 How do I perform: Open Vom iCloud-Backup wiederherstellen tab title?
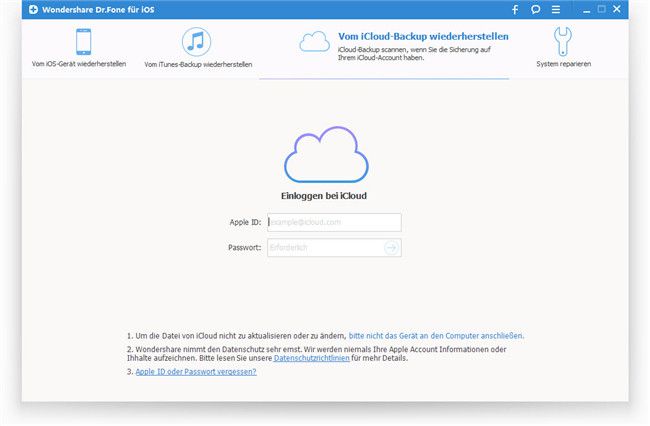pos(423,36)
